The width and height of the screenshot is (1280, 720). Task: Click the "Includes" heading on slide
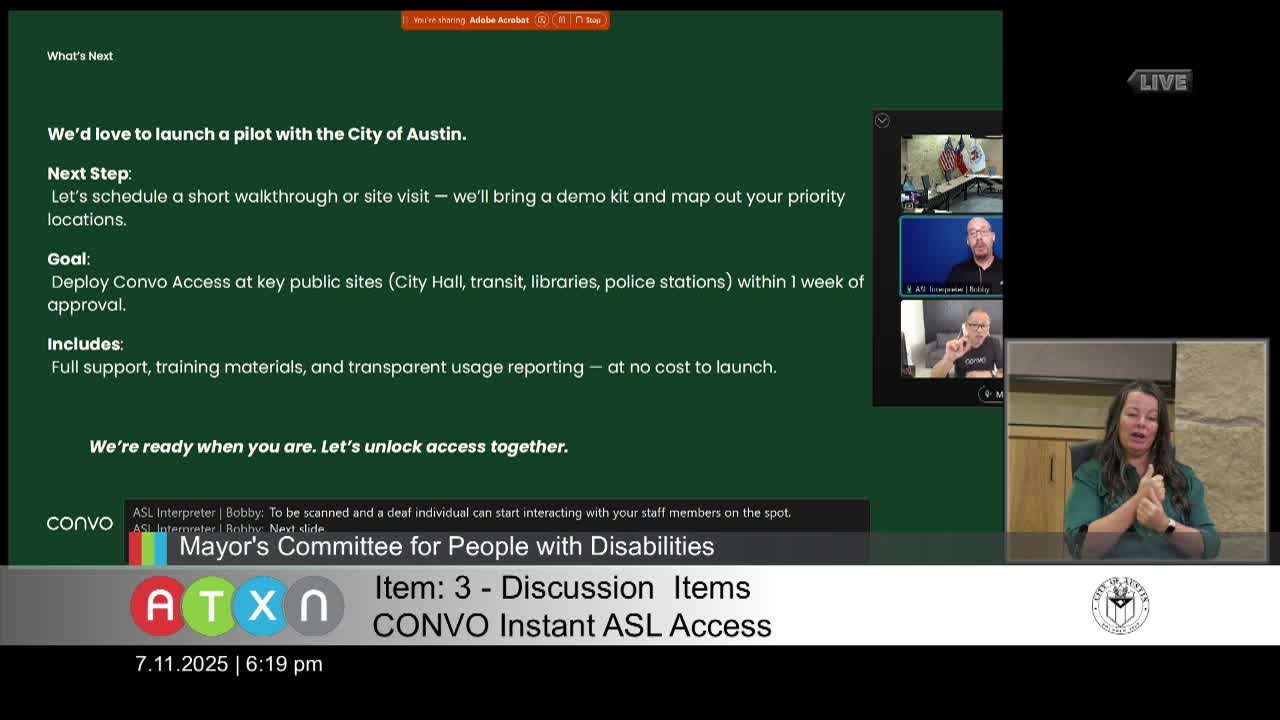pyautogui.click(x=84, y=344)
